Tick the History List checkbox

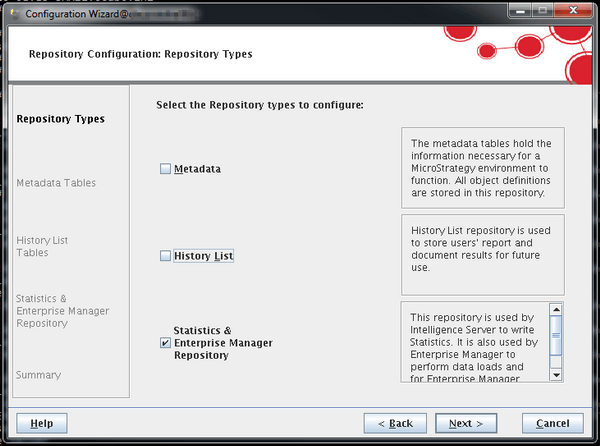(x=166, y=257)
